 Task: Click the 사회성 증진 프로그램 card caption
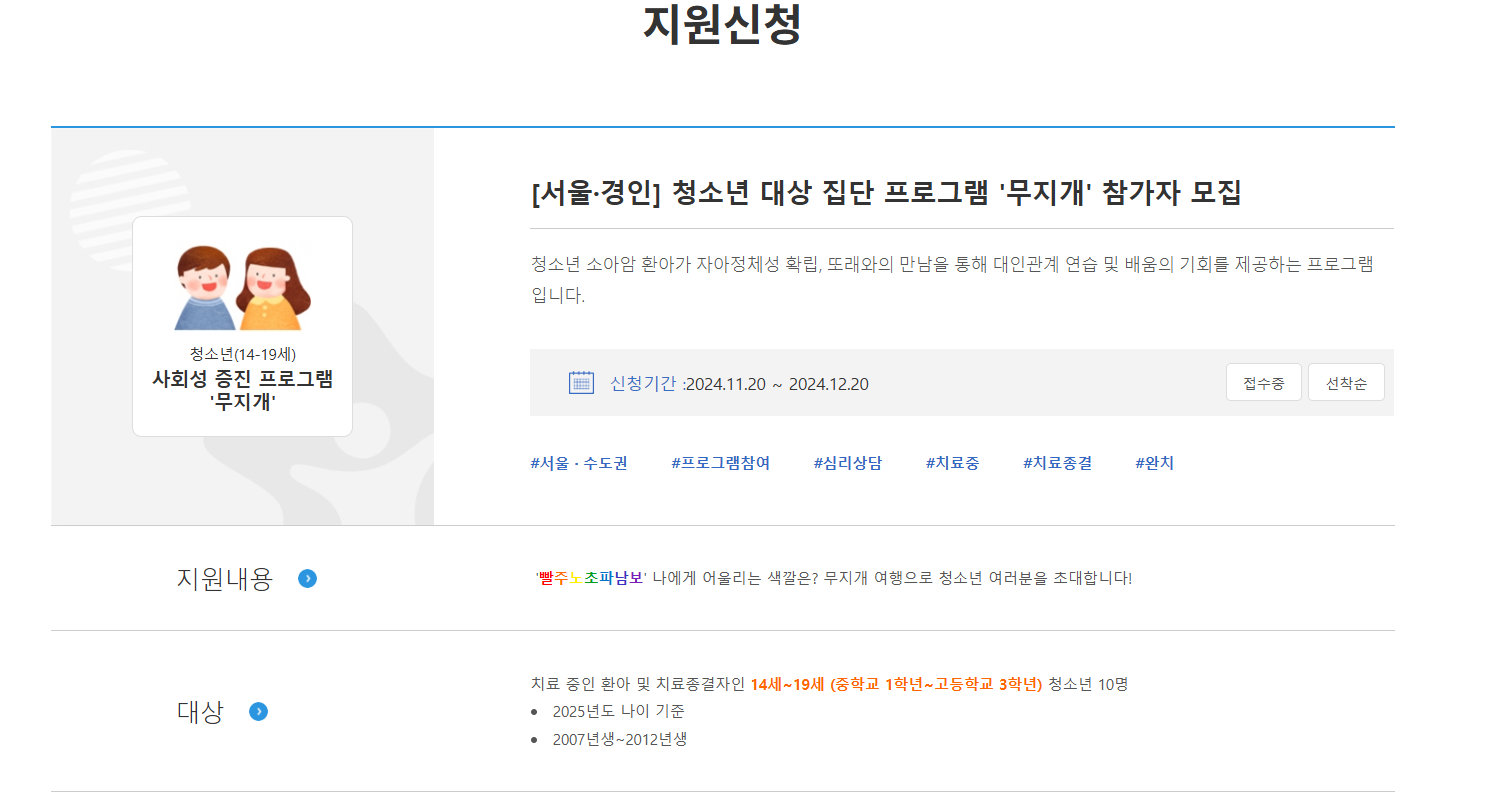pos(242,380)
